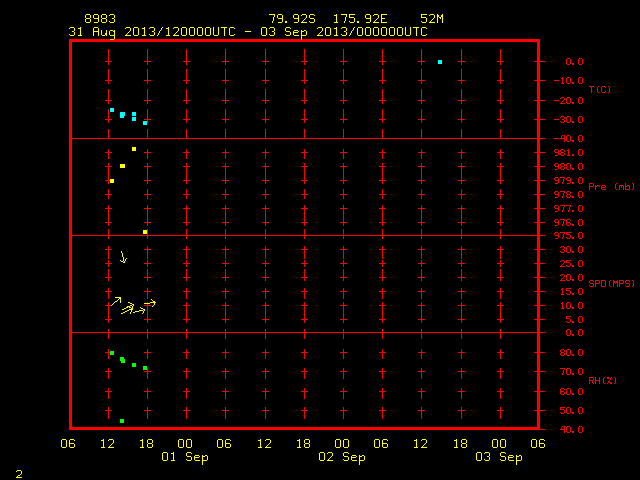Click the 03 Sep date label
Screen dimensions: 640x480
tap(499, 457)
